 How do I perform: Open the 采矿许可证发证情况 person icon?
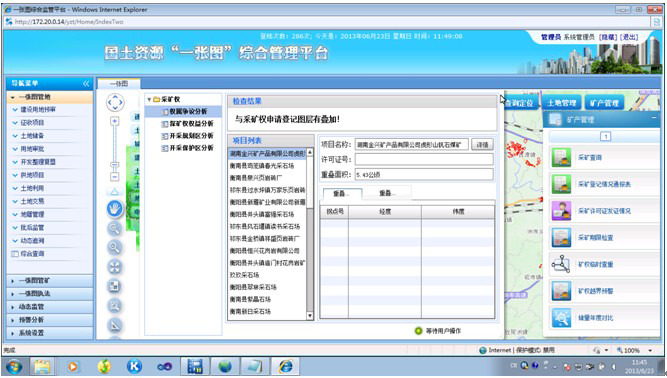(561, 211)
